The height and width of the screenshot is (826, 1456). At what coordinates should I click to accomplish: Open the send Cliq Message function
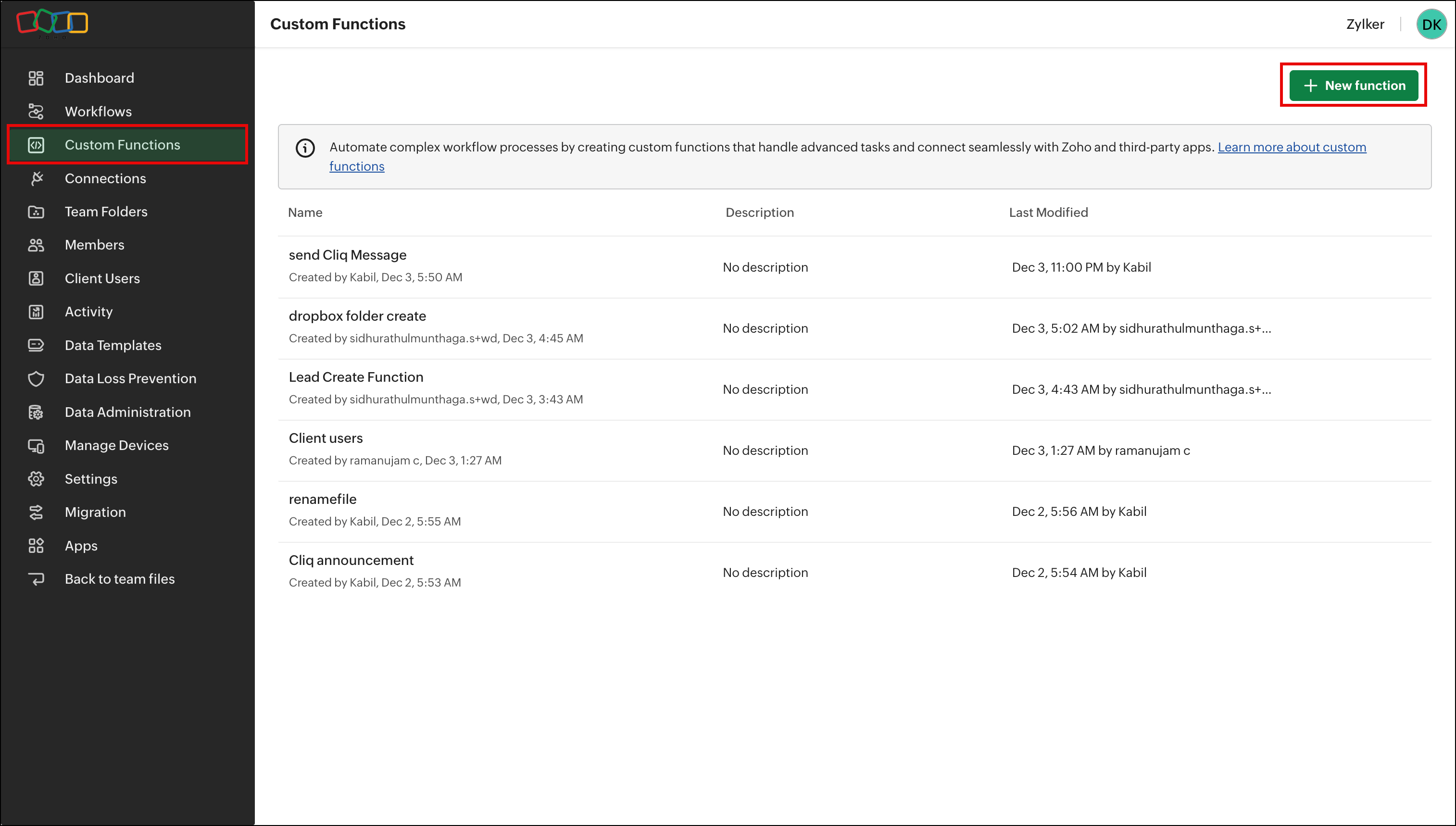[x=347, y=255]
